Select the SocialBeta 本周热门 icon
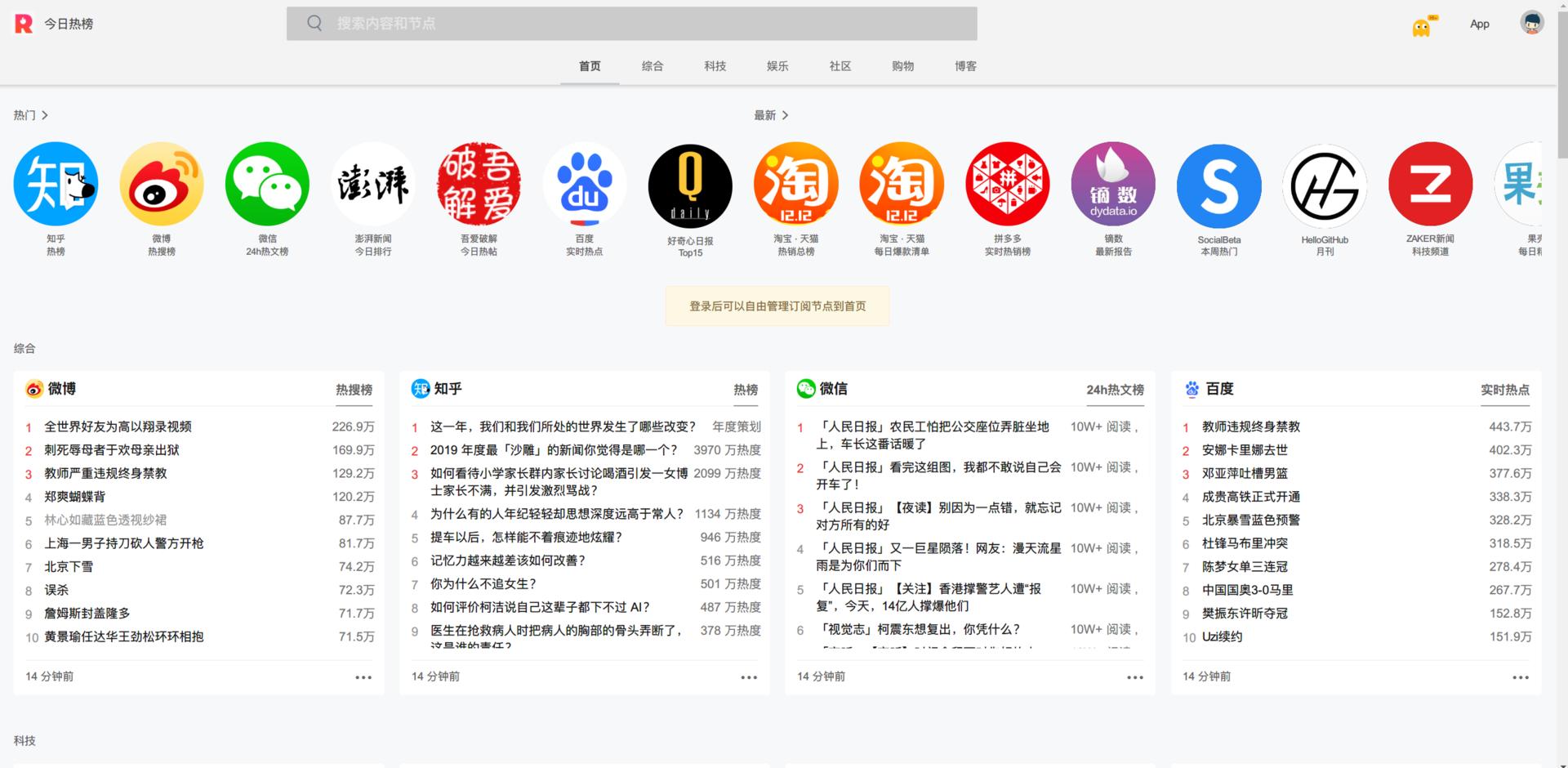Screen dimensions: 1568x768 (1218, 183)
